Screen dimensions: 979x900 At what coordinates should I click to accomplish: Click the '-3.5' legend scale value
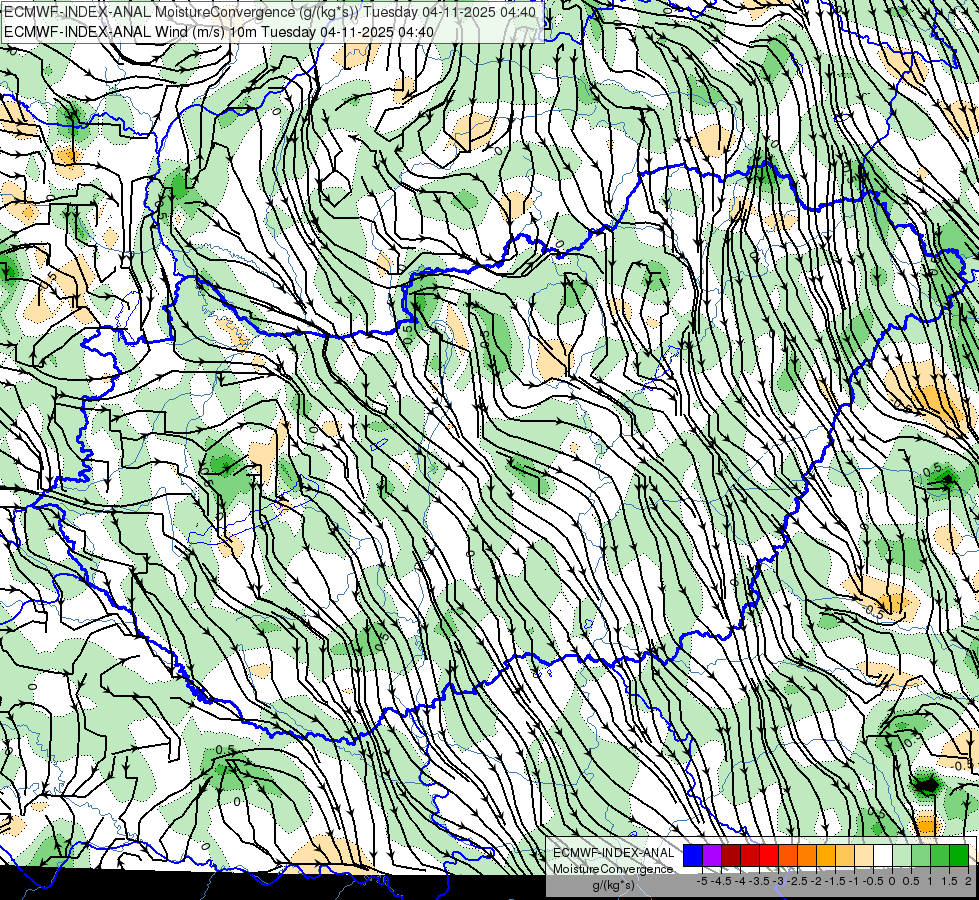click(759, 881)
